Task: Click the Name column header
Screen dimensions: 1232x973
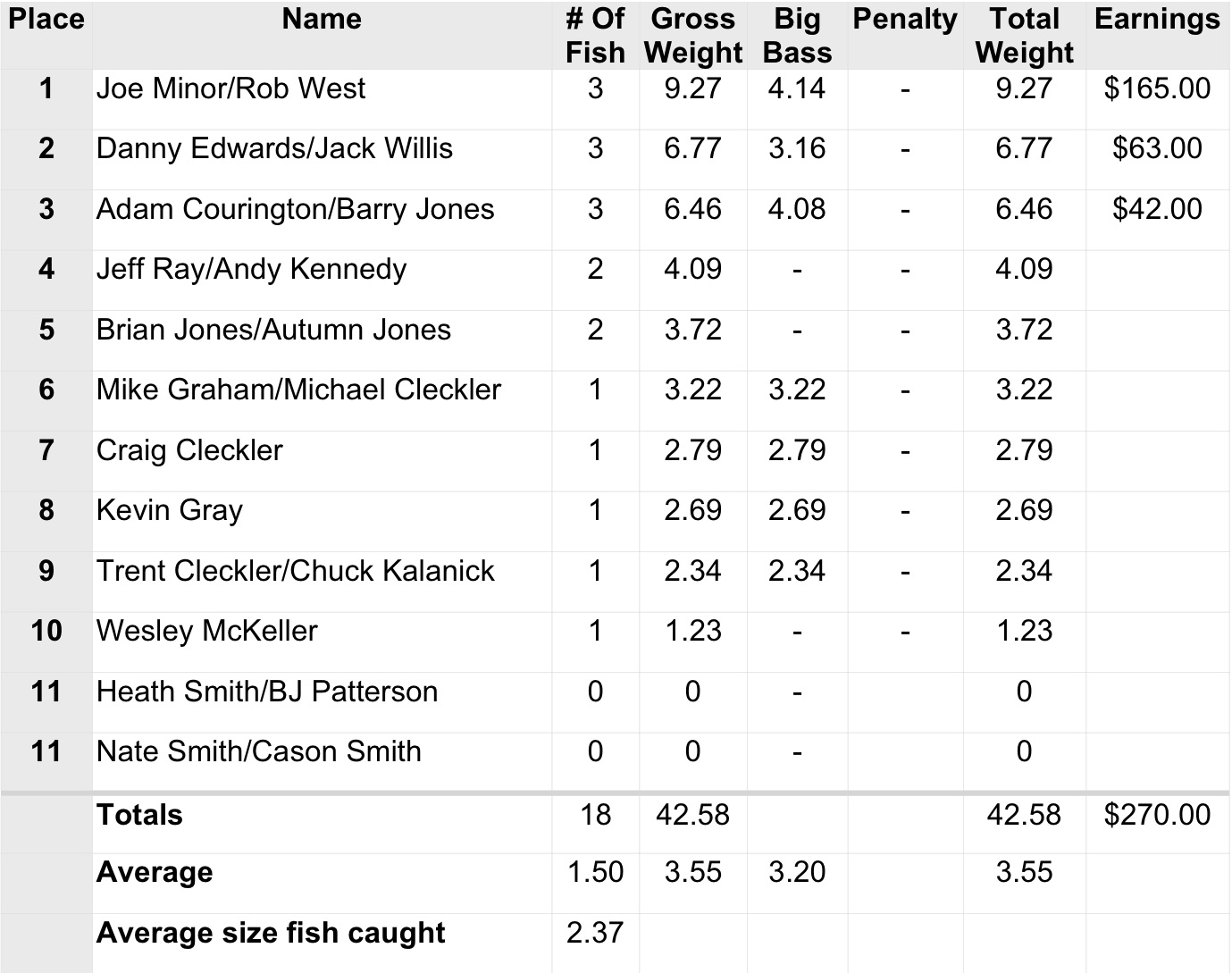Action: coord(322,20)
